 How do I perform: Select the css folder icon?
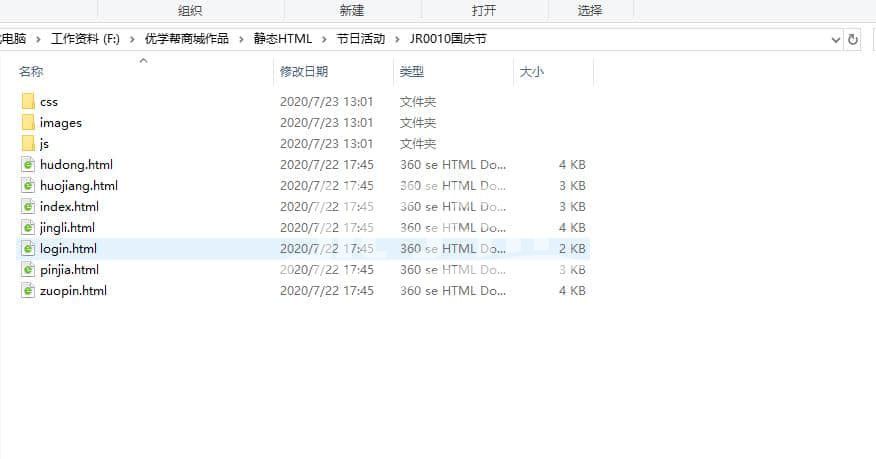(x=28, y=102)
